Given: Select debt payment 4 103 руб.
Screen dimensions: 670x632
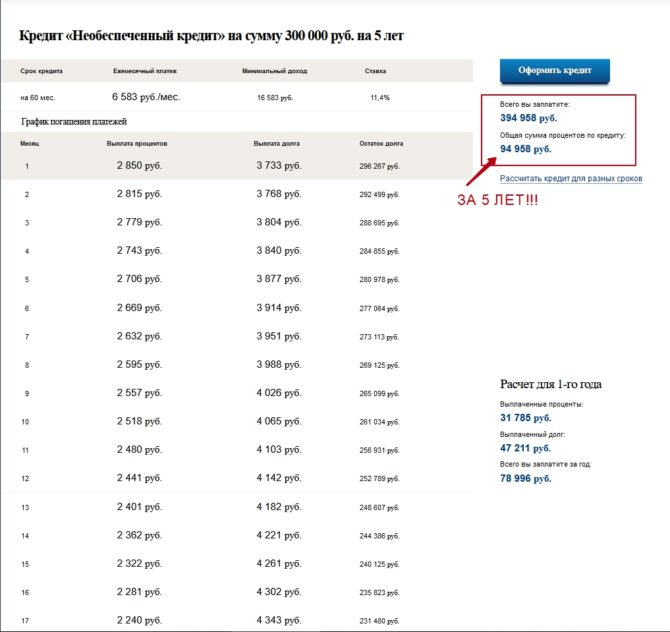Looking at the screenshot, I should coord(279,449).
